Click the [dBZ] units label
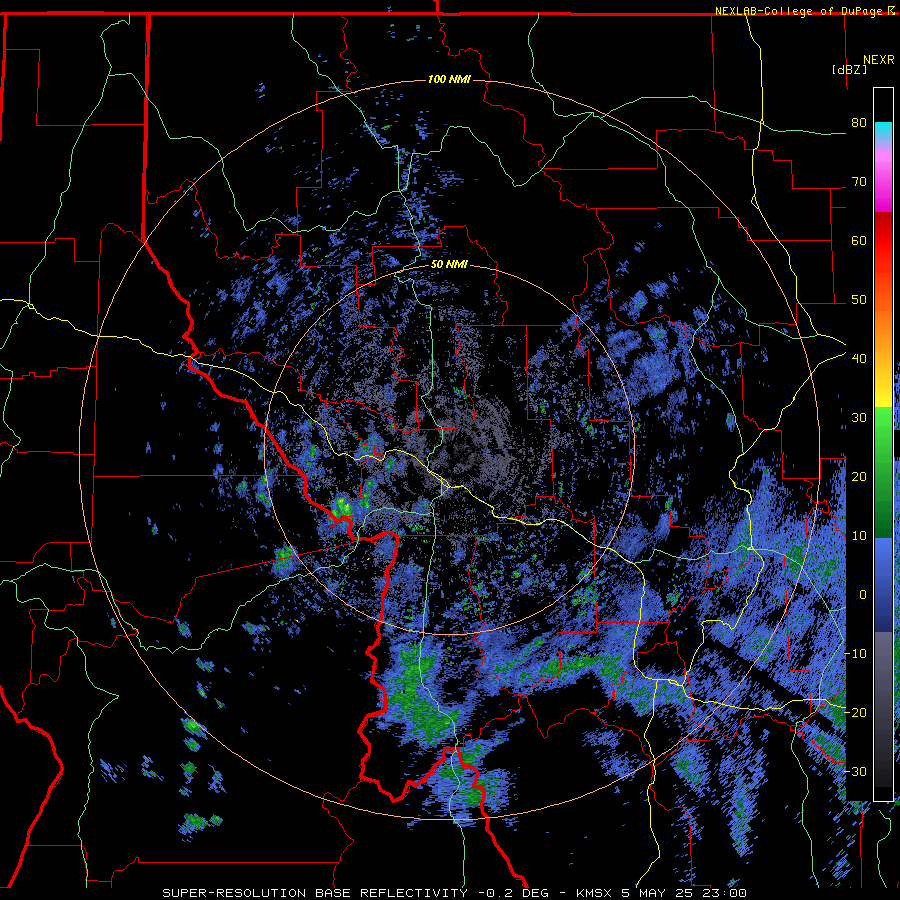 [849, 69]
